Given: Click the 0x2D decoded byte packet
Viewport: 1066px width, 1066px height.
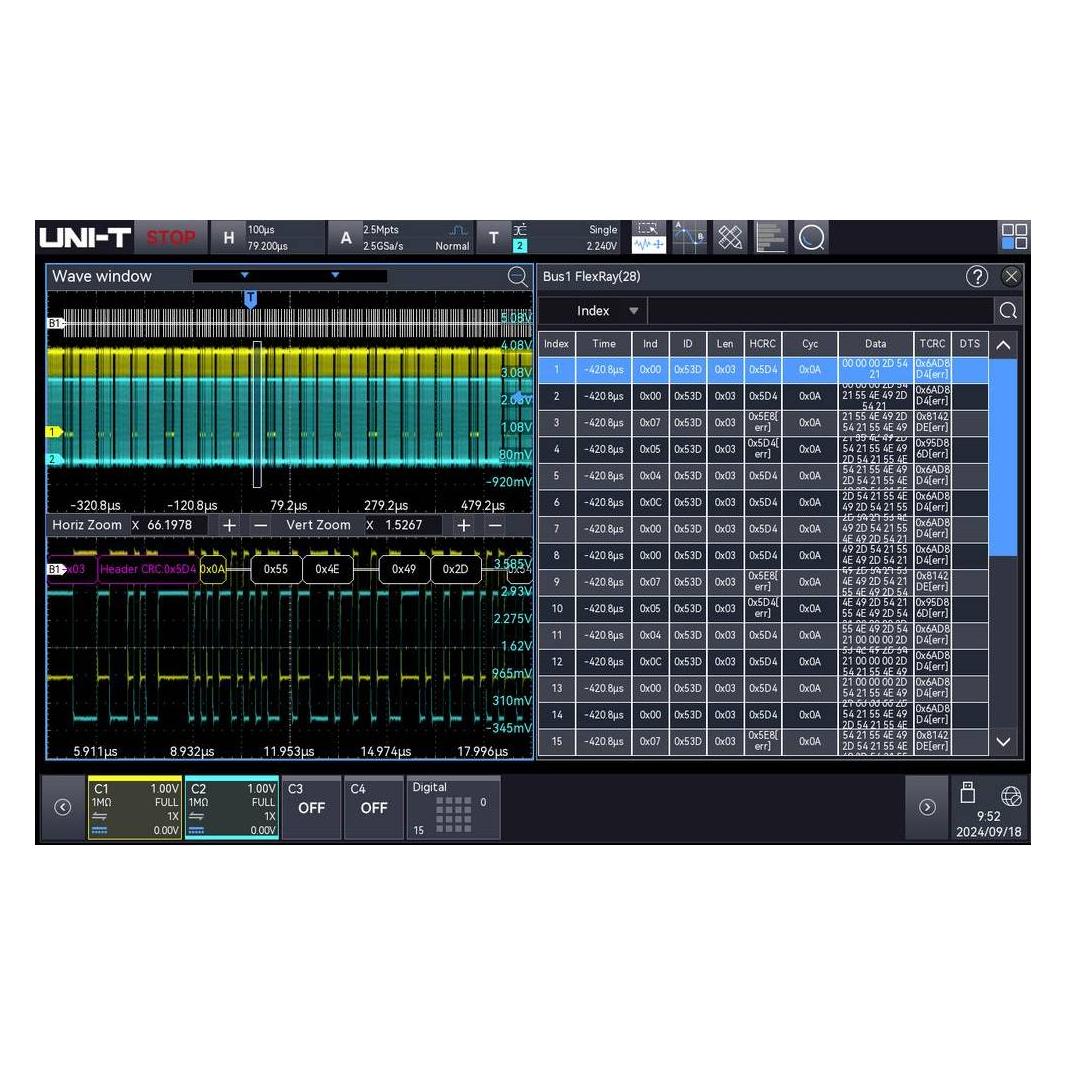Looking at the screenshot, I should (x=455, y=569).
